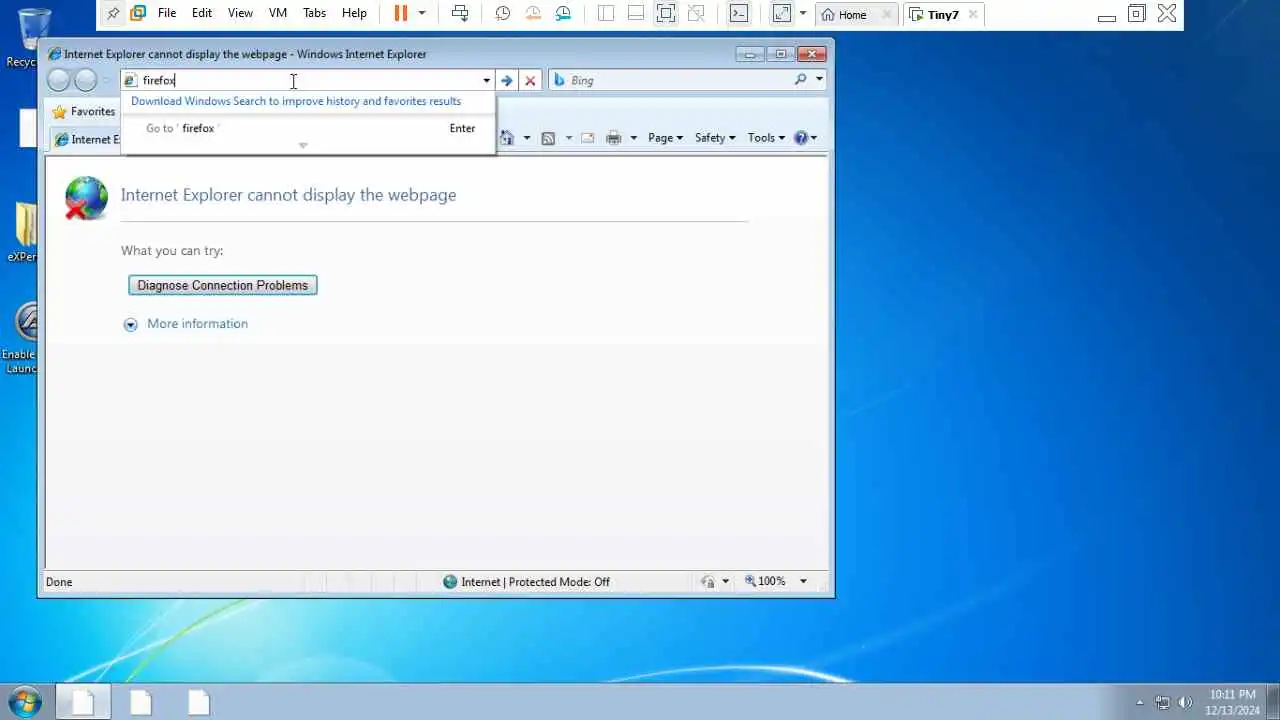The image size is (1280, 720).
Task: Click the manage snapshots icon
Action: point(564,13)
